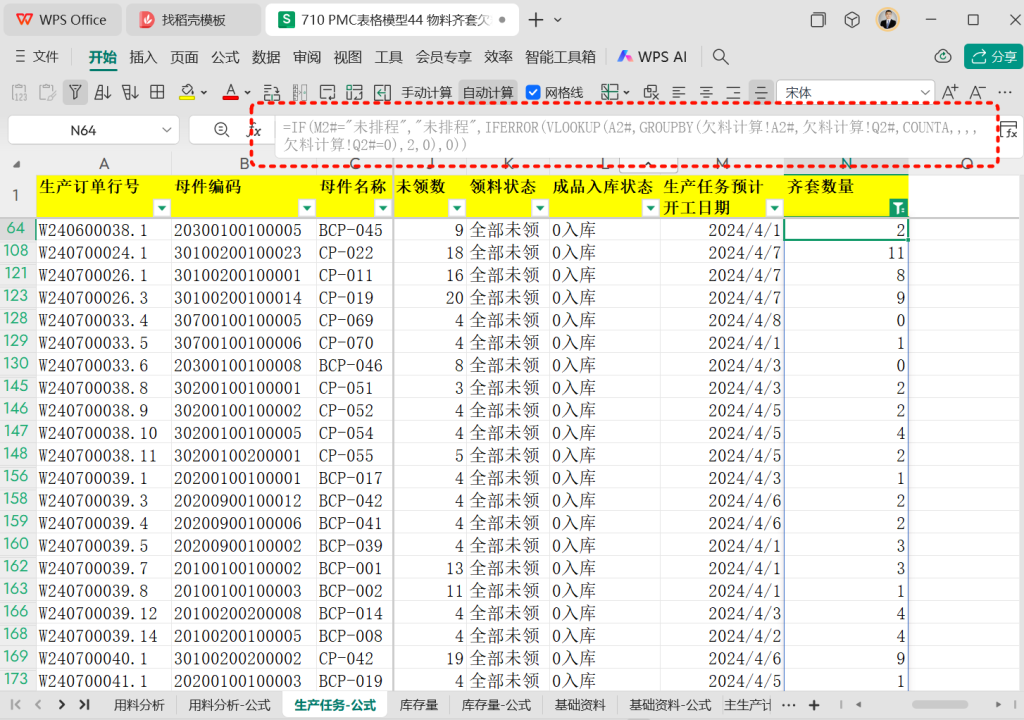Open the fill color dropdown arrow
This screenshot has width=1024, height=720.
[x=204, y=93]
